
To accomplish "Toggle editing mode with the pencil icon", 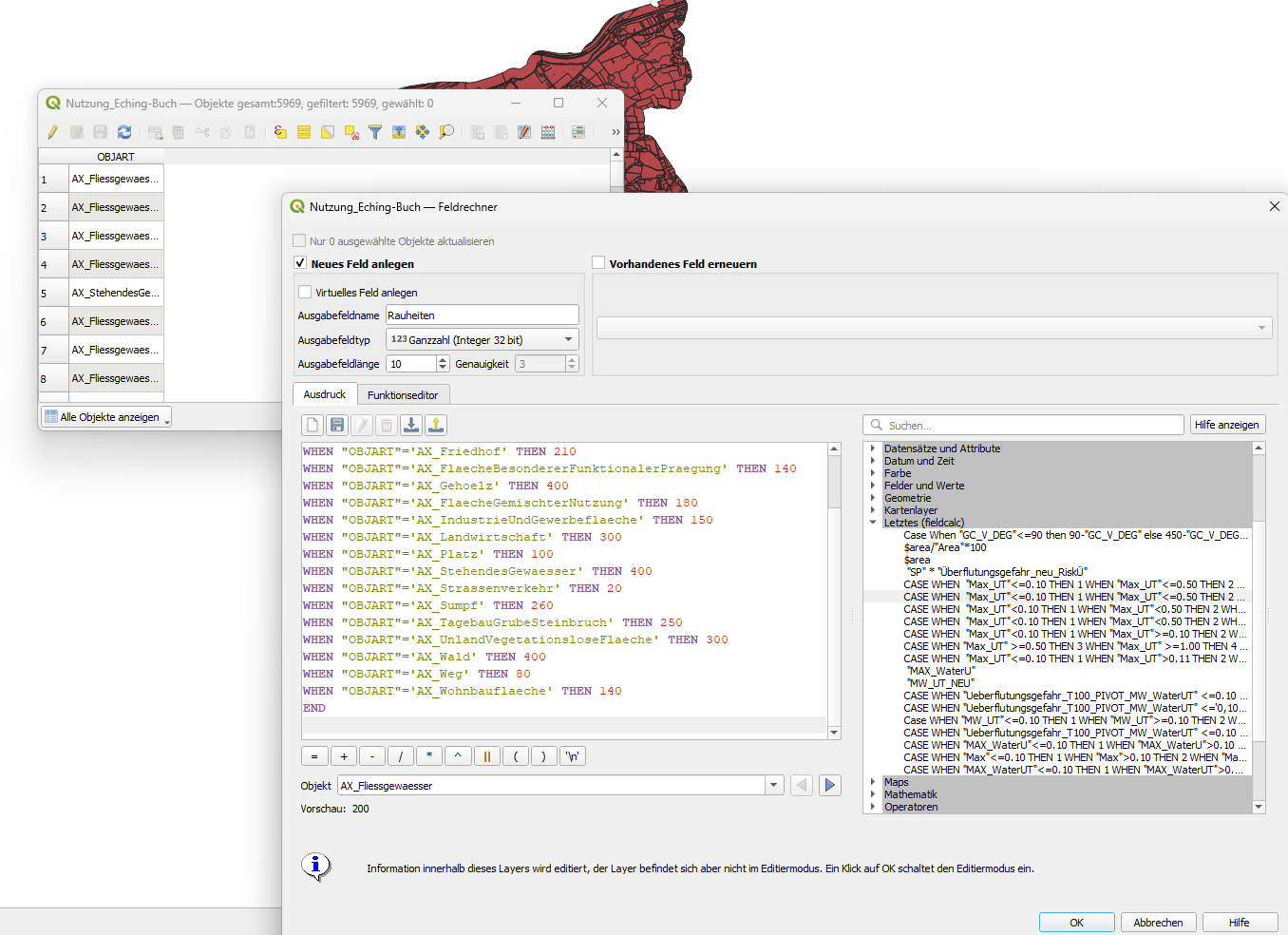I will [52, 132].
